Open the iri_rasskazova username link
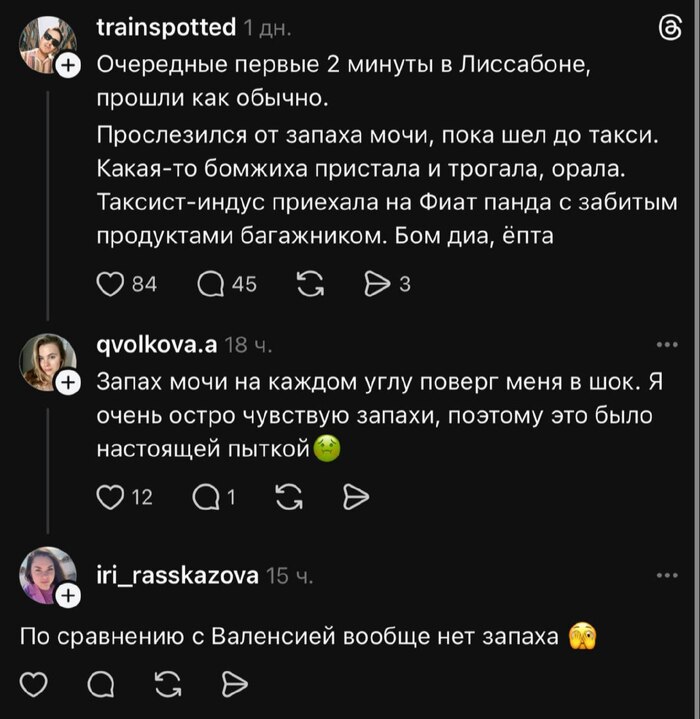 [x=177, y=575]
